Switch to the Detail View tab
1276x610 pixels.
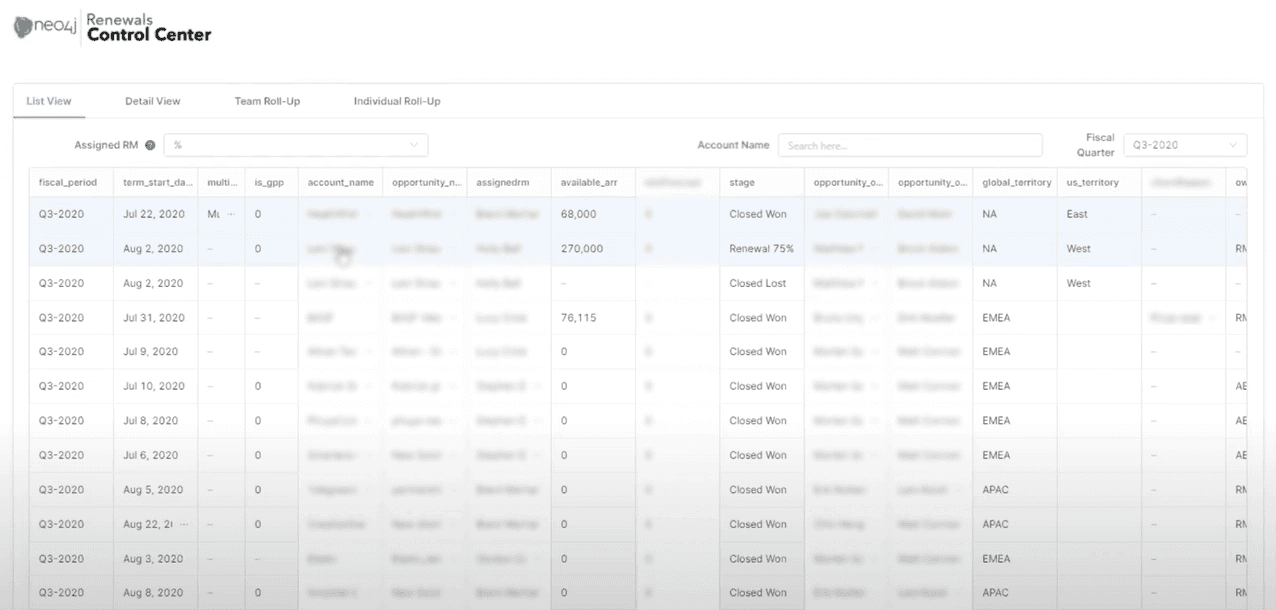(x=152, y=101)
